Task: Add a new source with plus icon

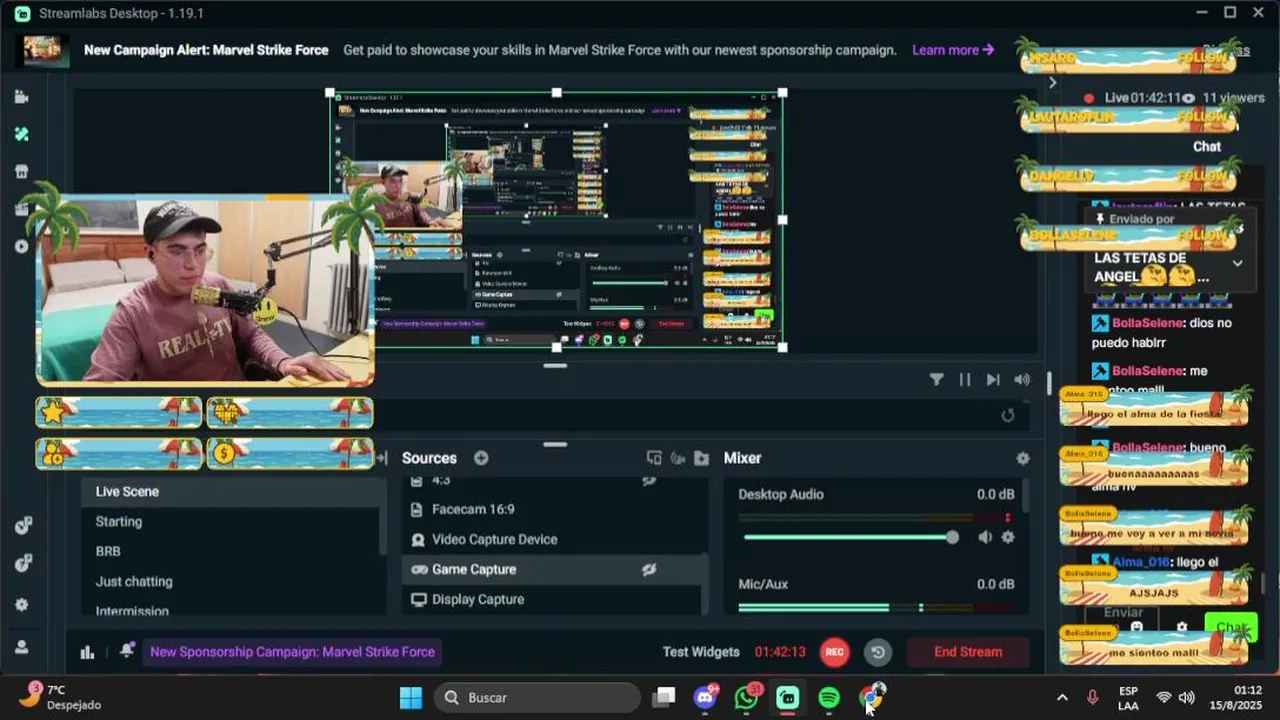Action: pyautogui.click(x=481, y=458)
